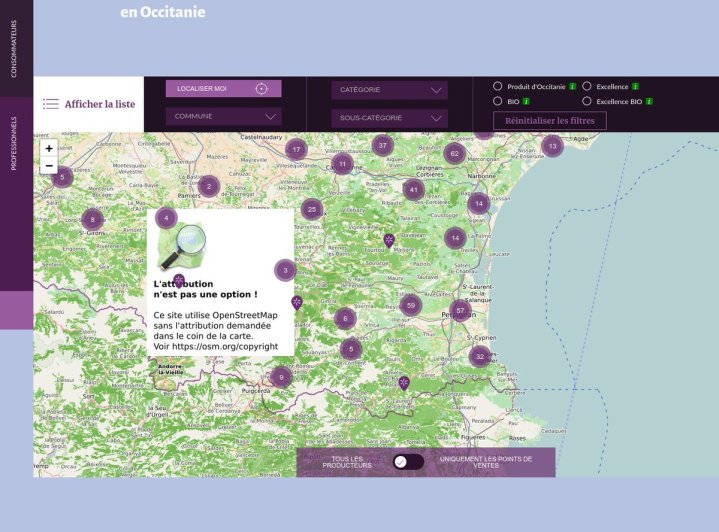Open map cluster marker 9 near Puigcerda
This screenshot has width=719, height=532.
pyautogui.click(x=281, y=377)
